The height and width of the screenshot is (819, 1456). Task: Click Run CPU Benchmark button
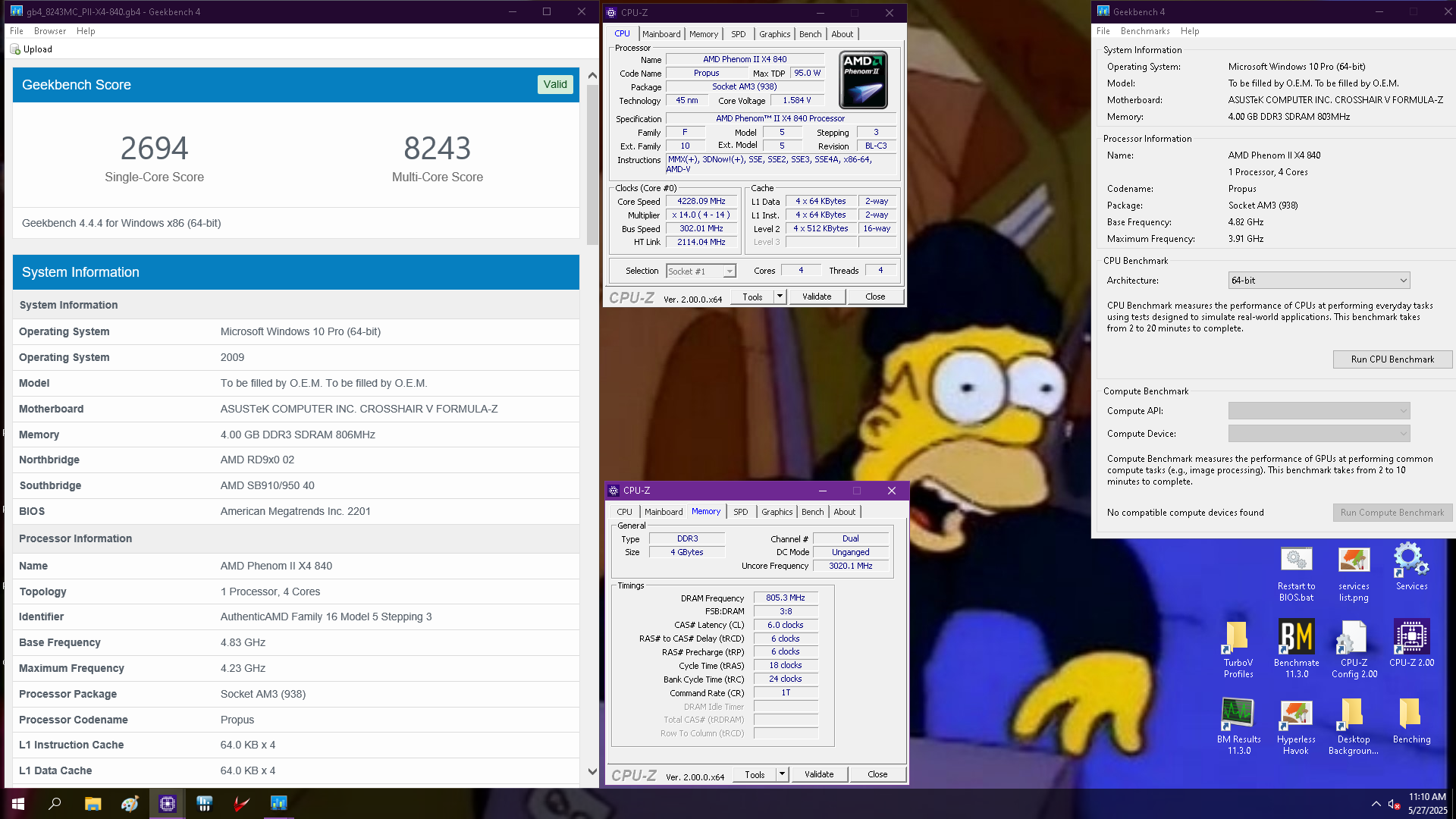coord(1392,359)
